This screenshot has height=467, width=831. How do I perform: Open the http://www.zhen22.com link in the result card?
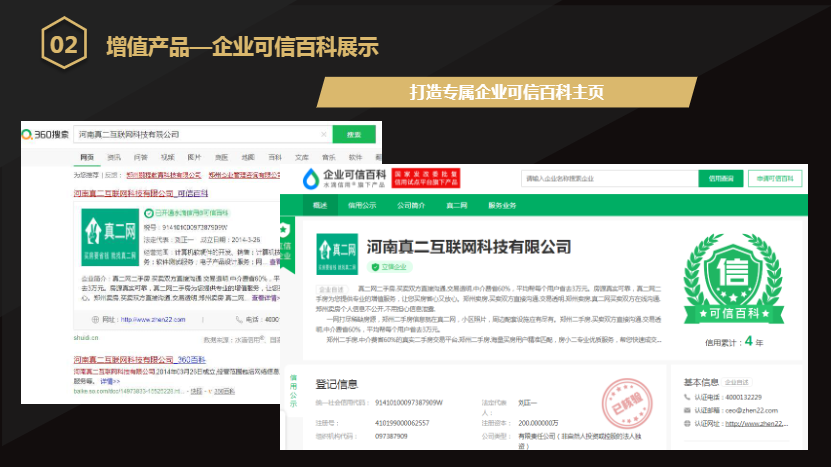[153, 320]
